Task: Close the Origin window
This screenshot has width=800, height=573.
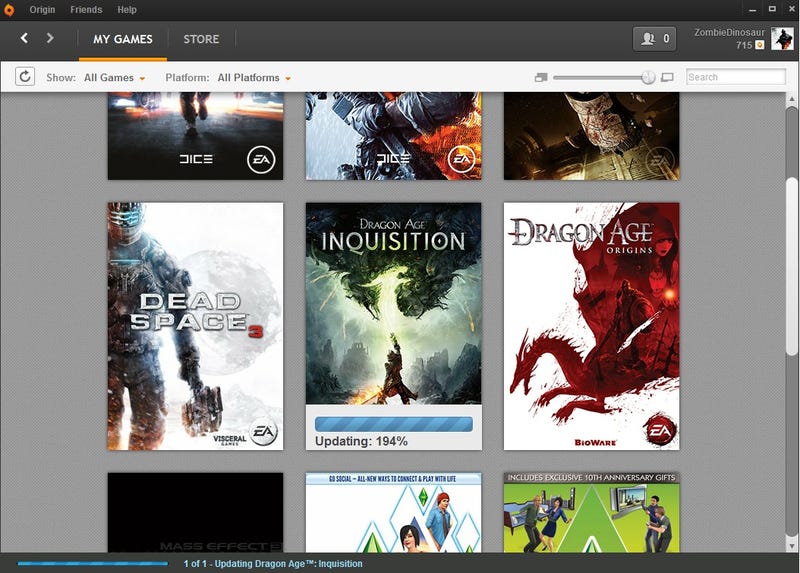Action: [x=791, y=9]
